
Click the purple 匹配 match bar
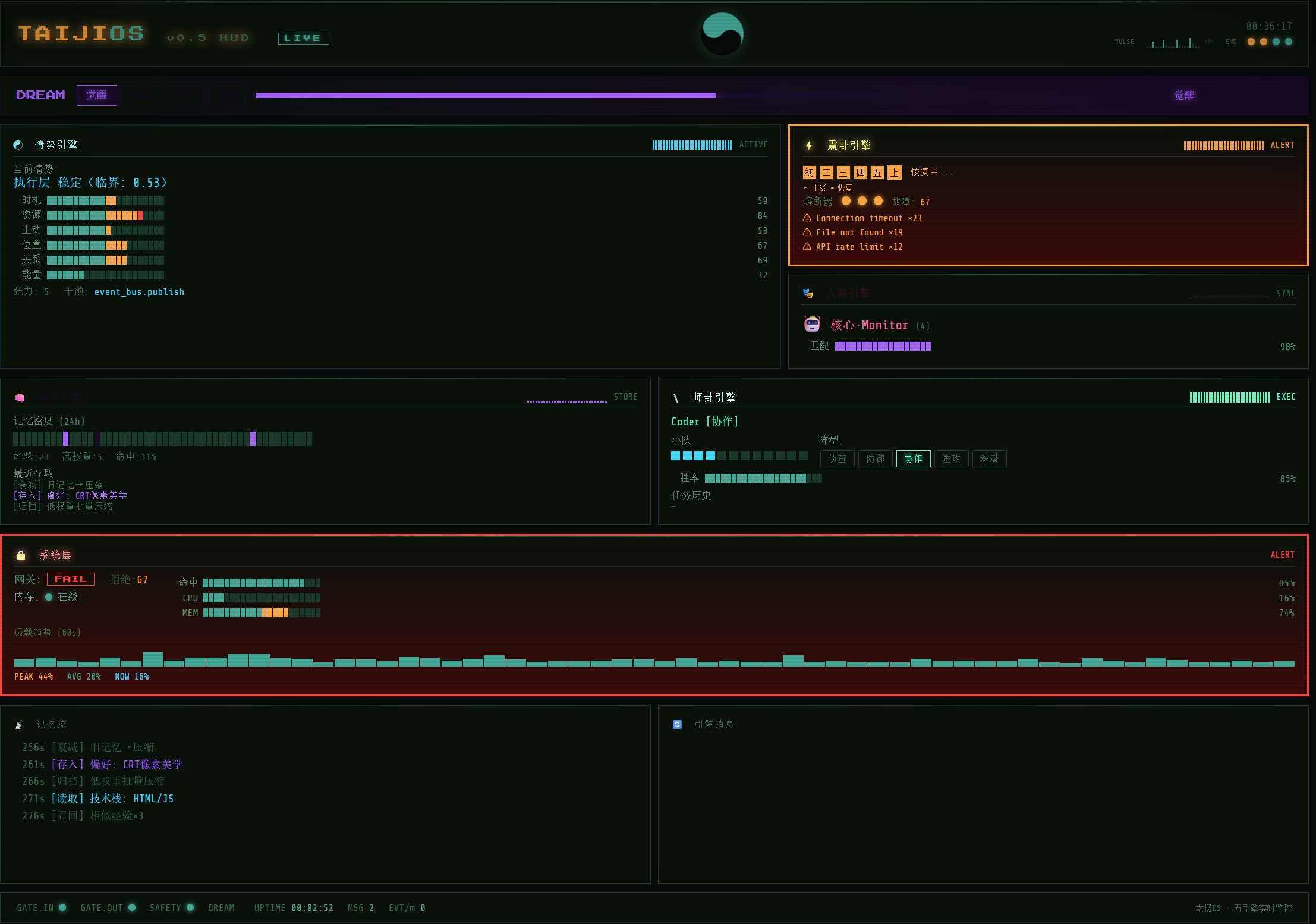pos(883,346)
